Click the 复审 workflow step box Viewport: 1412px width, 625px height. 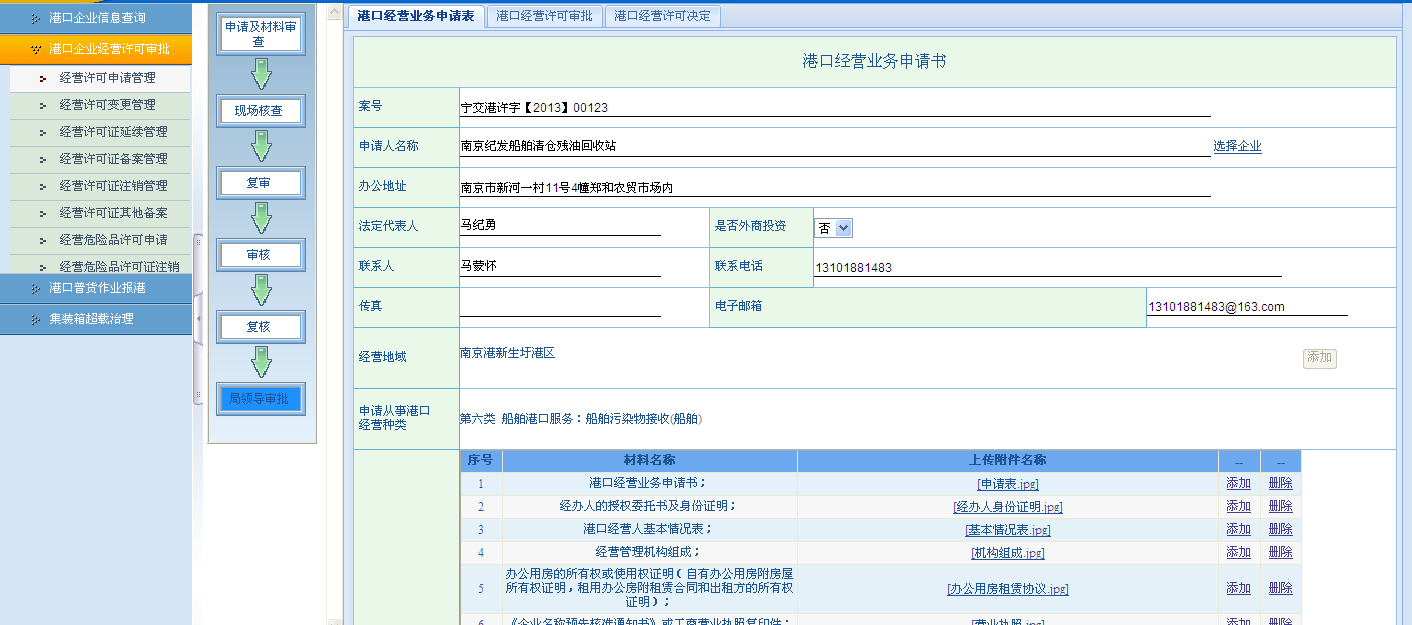pos(260,183)
